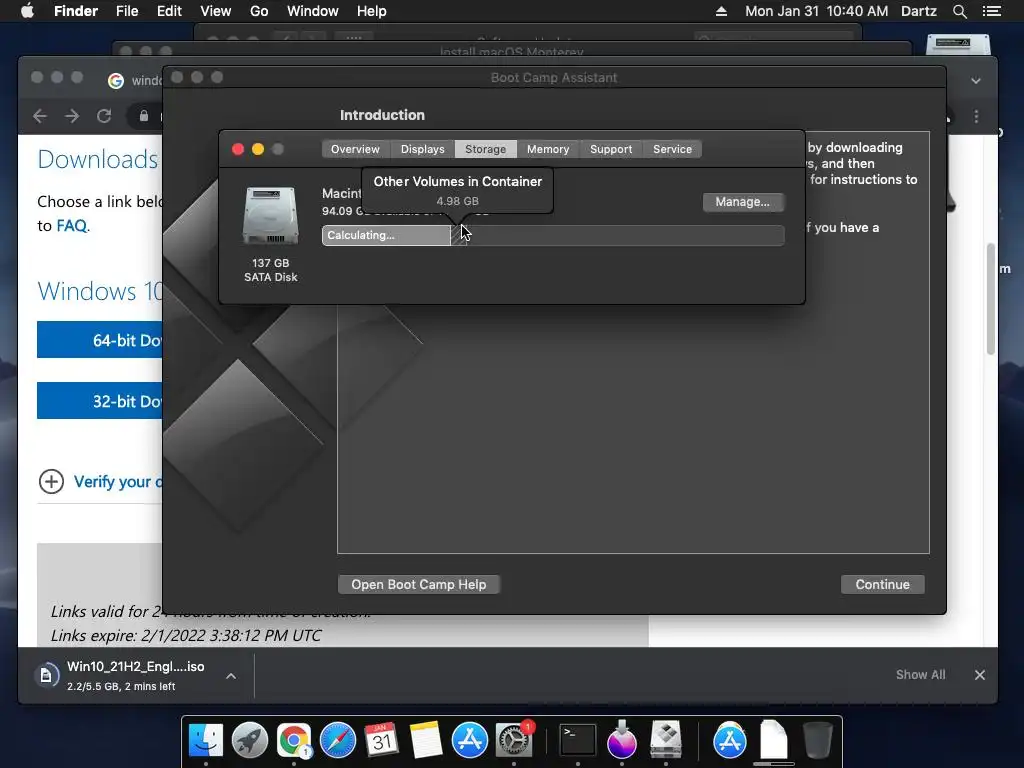Open System Preferences with update badge
1024x768 pixels.
pyautogui.click(x=514, y=740)
